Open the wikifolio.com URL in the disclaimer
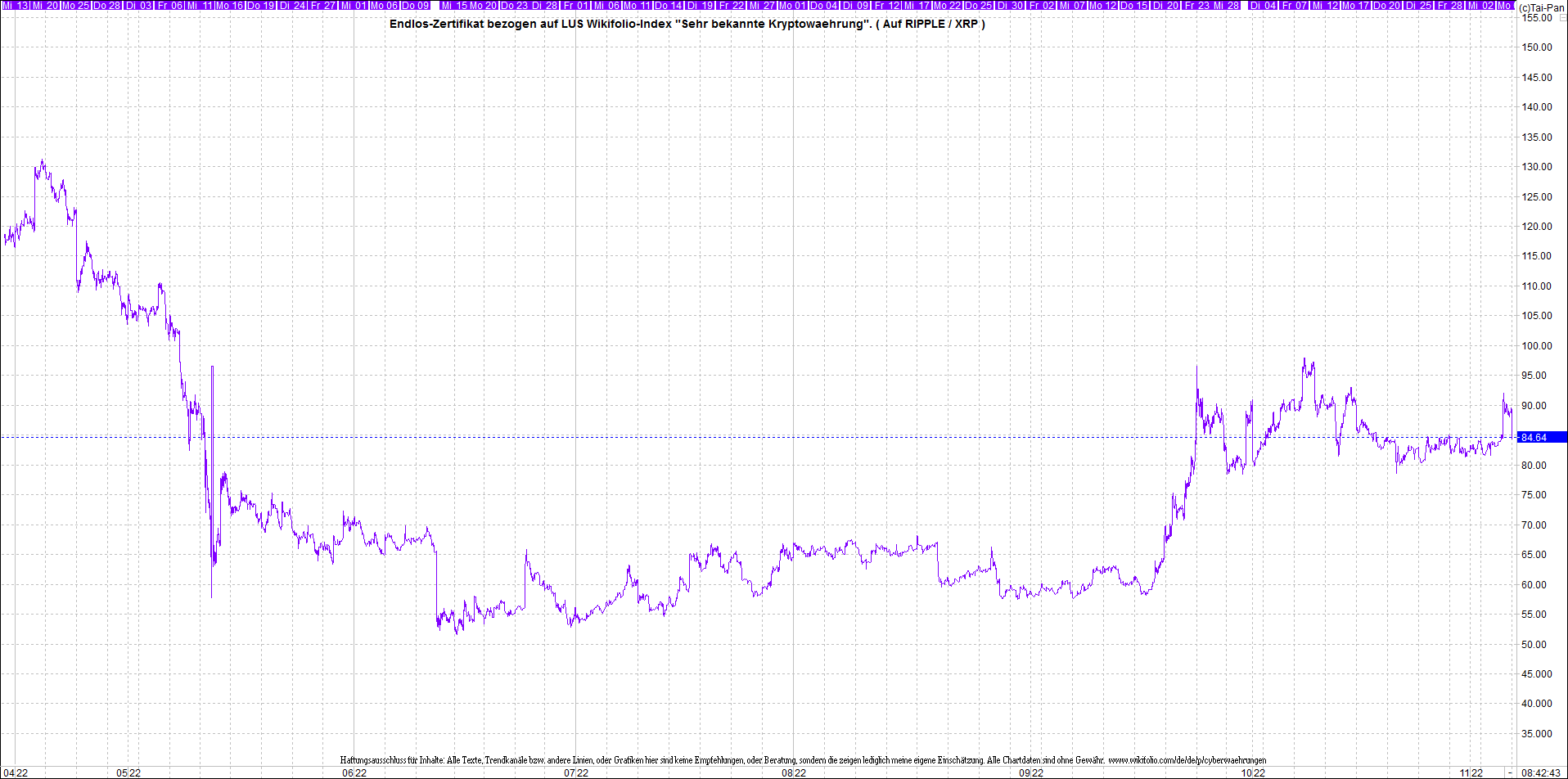The height and width of the screenshot is (779, 1568). (x=1187, y=760)
